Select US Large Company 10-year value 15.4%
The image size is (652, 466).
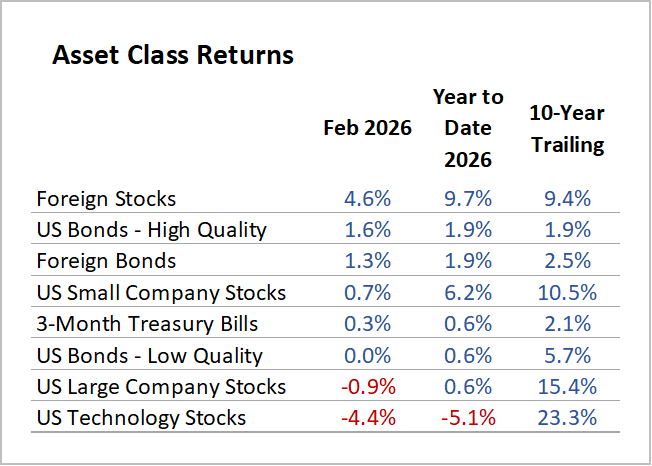coord(568,386)
